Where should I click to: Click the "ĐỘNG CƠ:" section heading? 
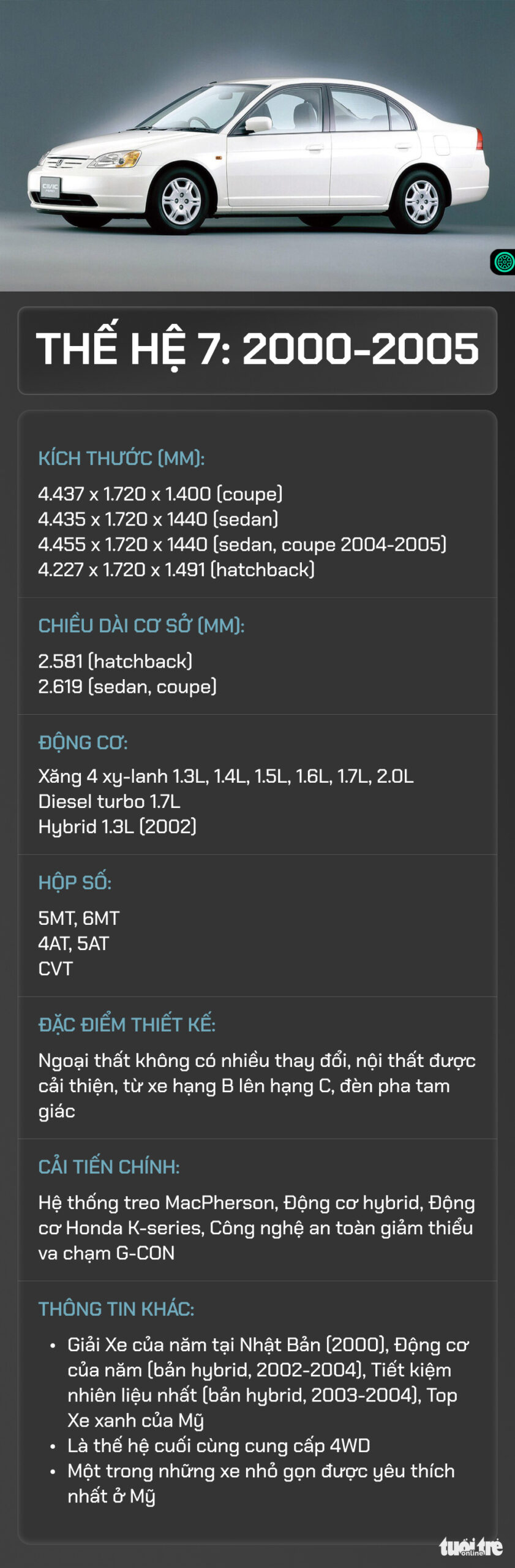(x=83, y=742)
